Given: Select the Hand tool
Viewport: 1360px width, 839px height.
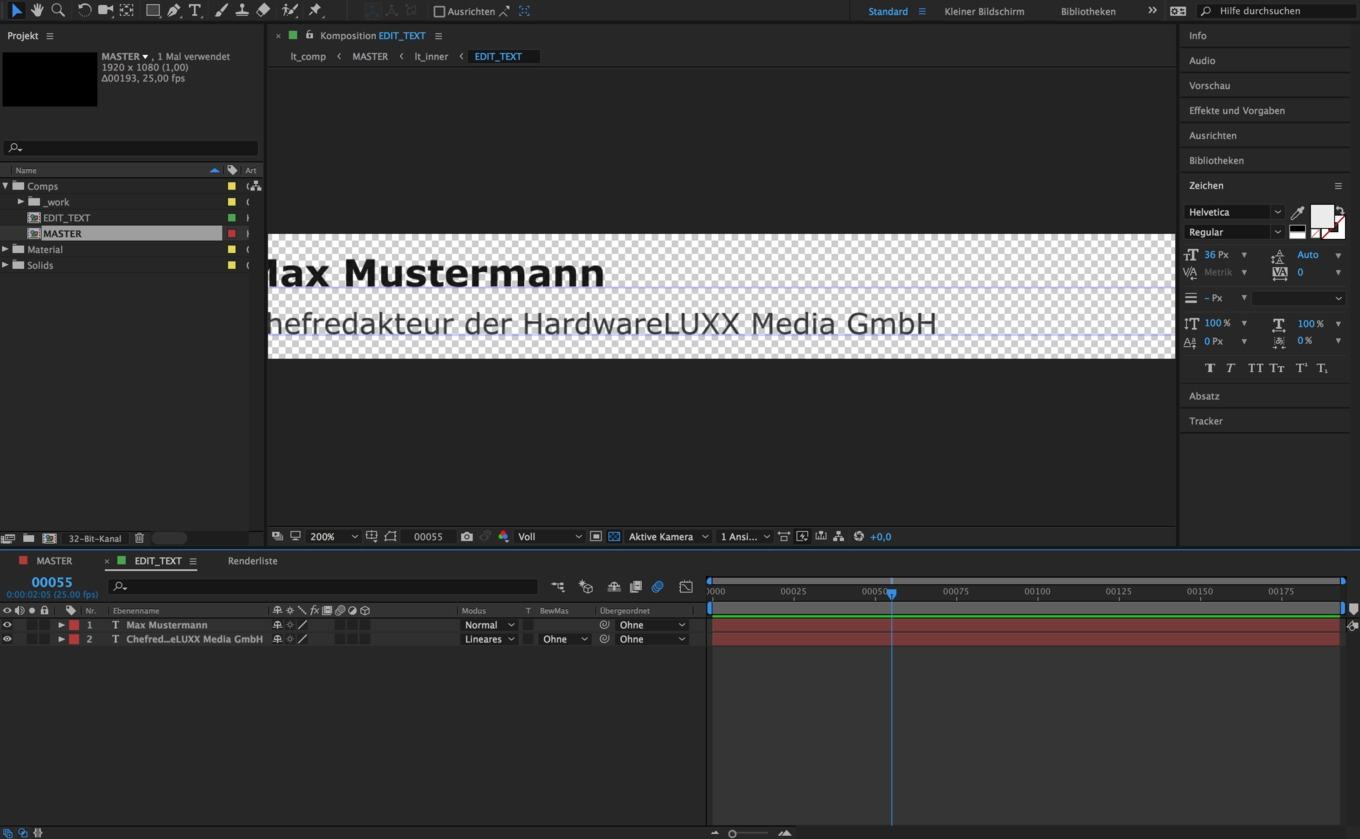Looking at the screenshot, I should tap(37, 10).
